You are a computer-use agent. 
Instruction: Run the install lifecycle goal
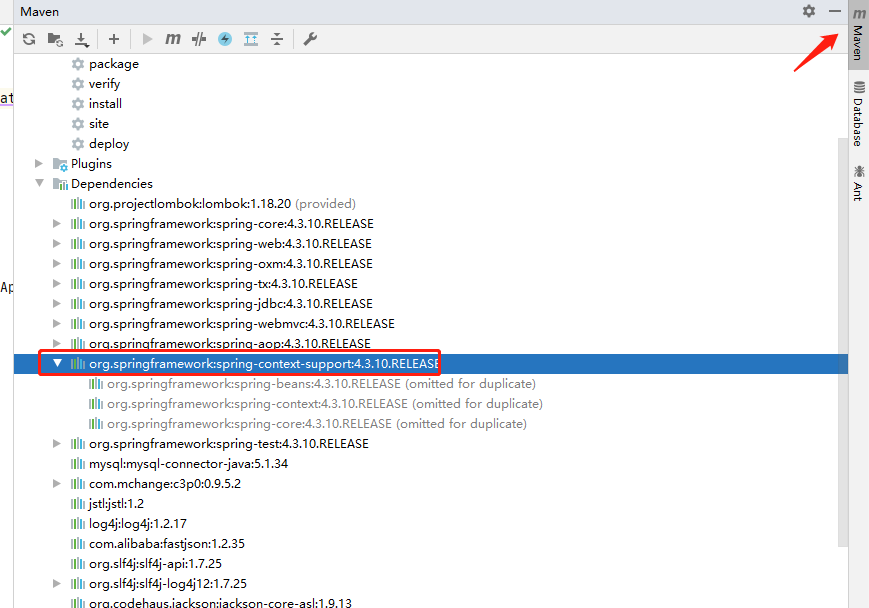[x=102, y=103]
